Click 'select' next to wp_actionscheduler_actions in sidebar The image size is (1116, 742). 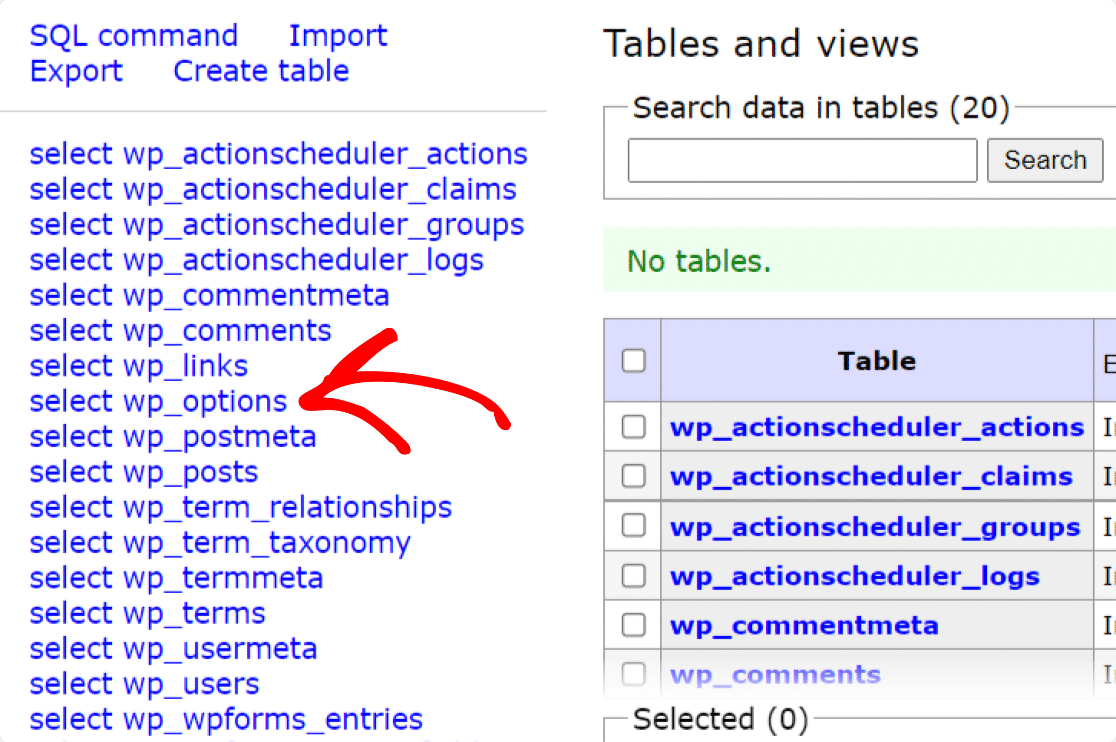click(71, 154)
